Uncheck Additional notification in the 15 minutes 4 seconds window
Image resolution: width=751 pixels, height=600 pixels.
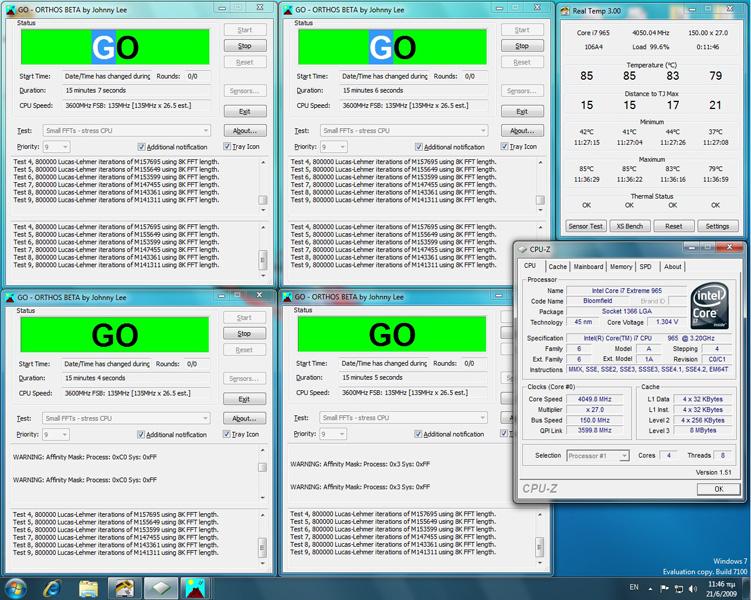[141, 434]
